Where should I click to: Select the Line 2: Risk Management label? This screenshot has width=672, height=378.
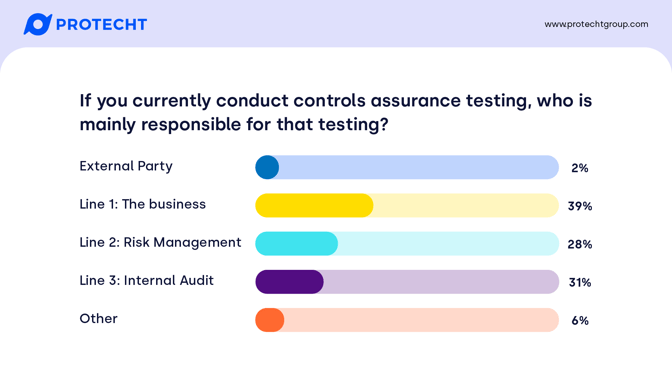point(160,243)
